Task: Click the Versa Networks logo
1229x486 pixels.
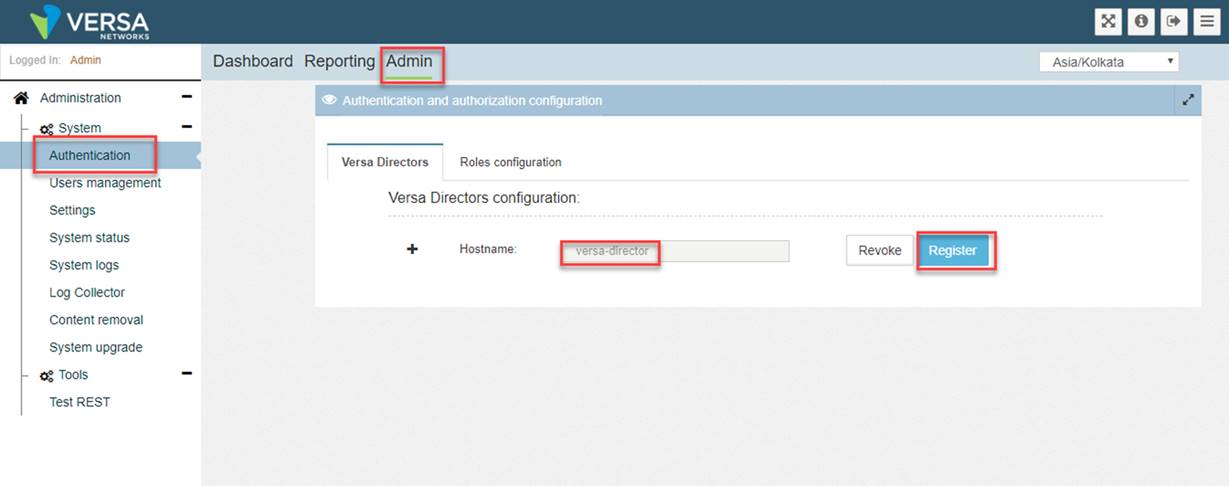Action: click(x=87, y=22)
